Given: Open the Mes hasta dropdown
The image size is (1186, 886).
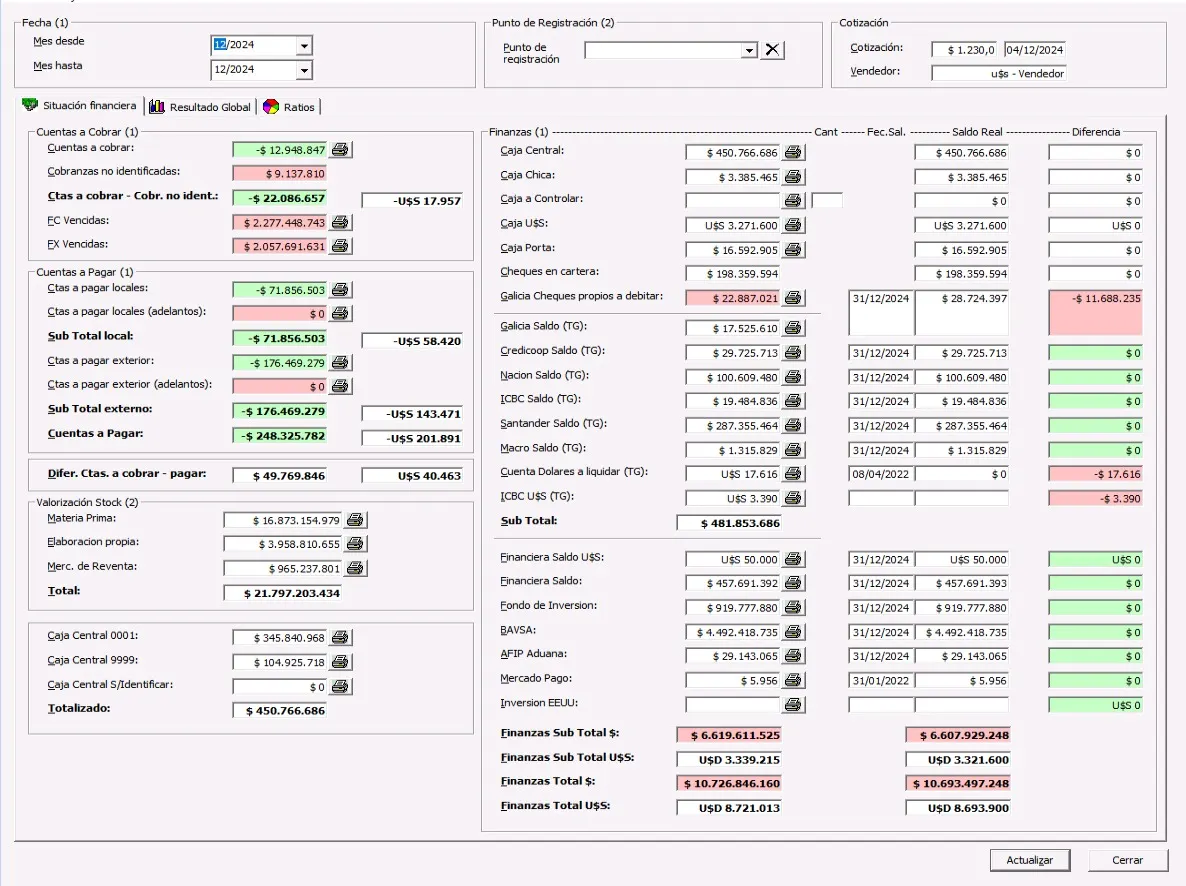Looking at the screenshot, I should [304, 70].
